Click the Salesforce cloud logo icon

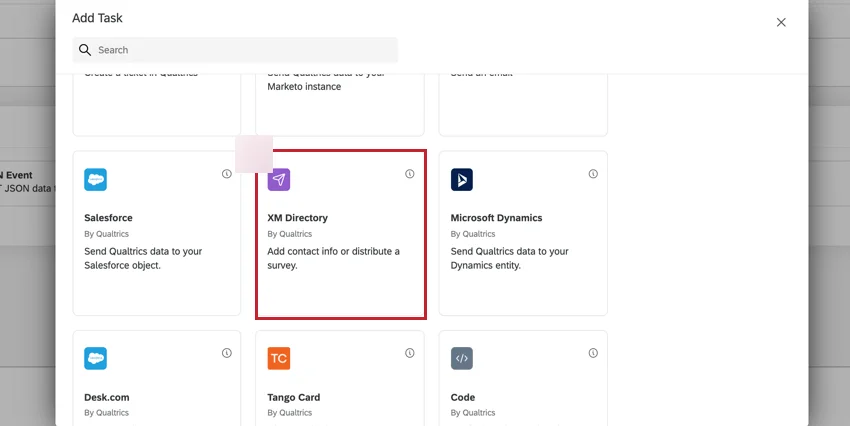96,180
